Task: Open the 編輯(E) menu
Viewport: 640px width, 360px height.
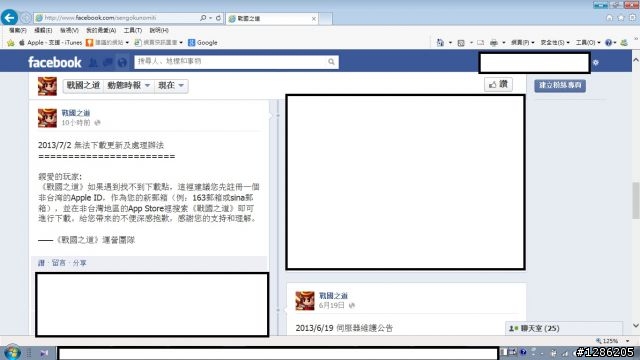Action: pos(43,31)
